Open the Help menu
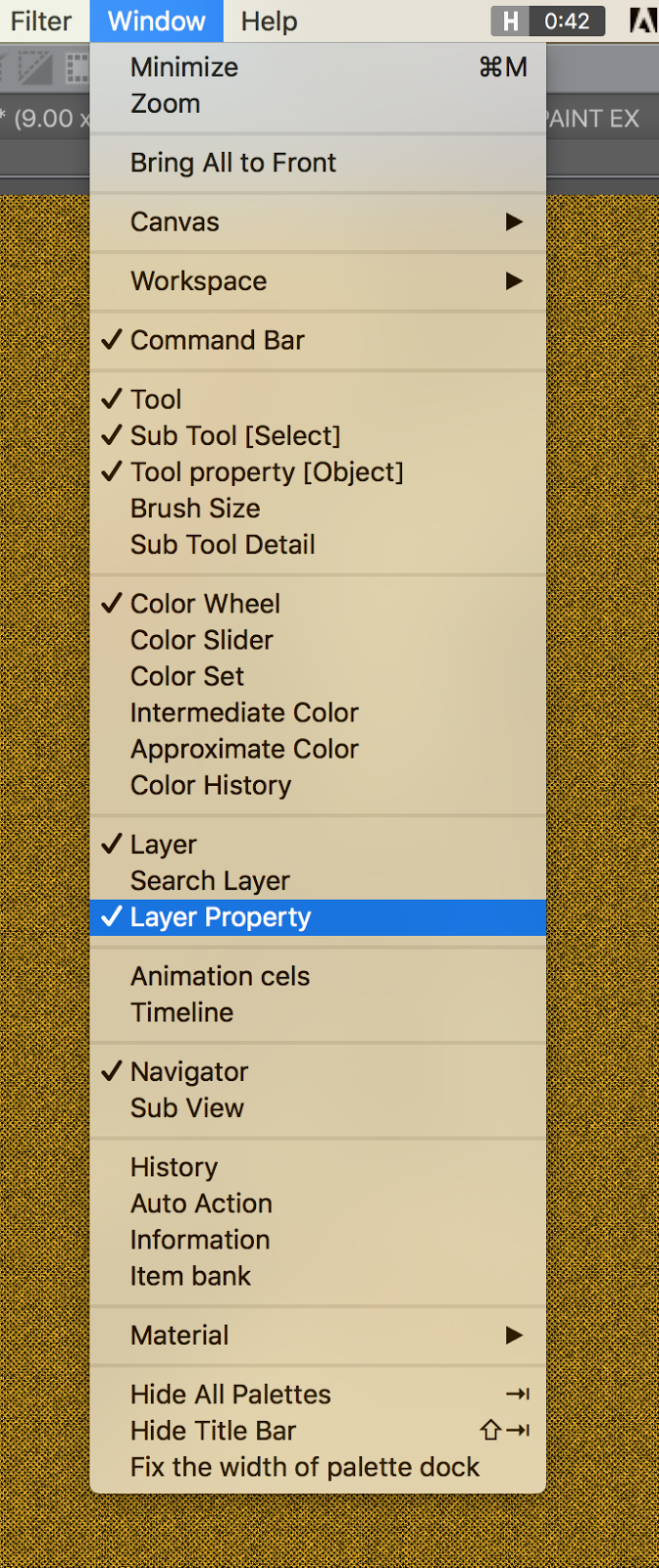 (x=269, y=21)
